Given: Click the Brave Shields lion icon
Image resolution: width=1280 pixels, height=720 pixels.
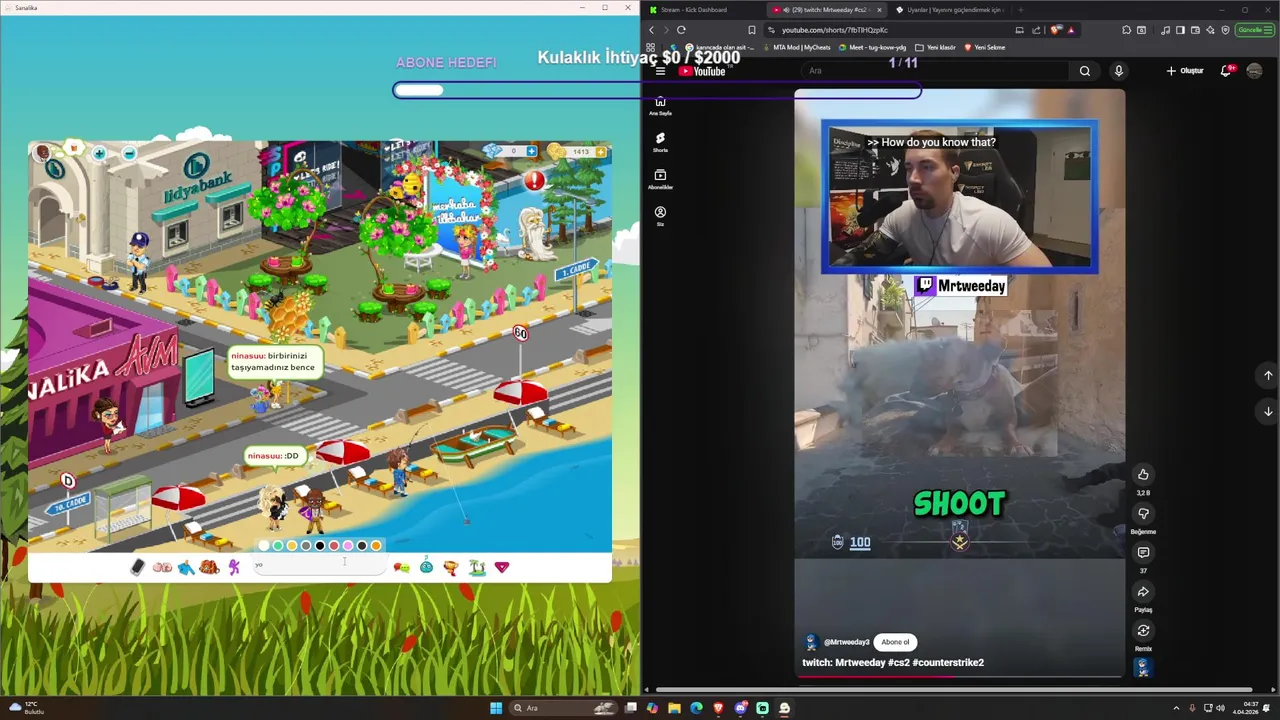Looking at the screenshot, I should coord(1055,30).
